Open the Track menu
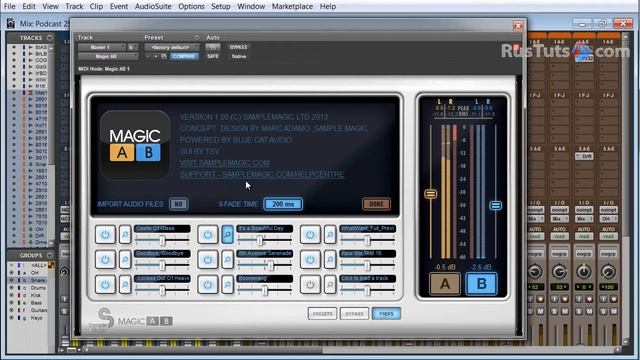The width and height of the screenshot is (640, 360). pos(74,7)
